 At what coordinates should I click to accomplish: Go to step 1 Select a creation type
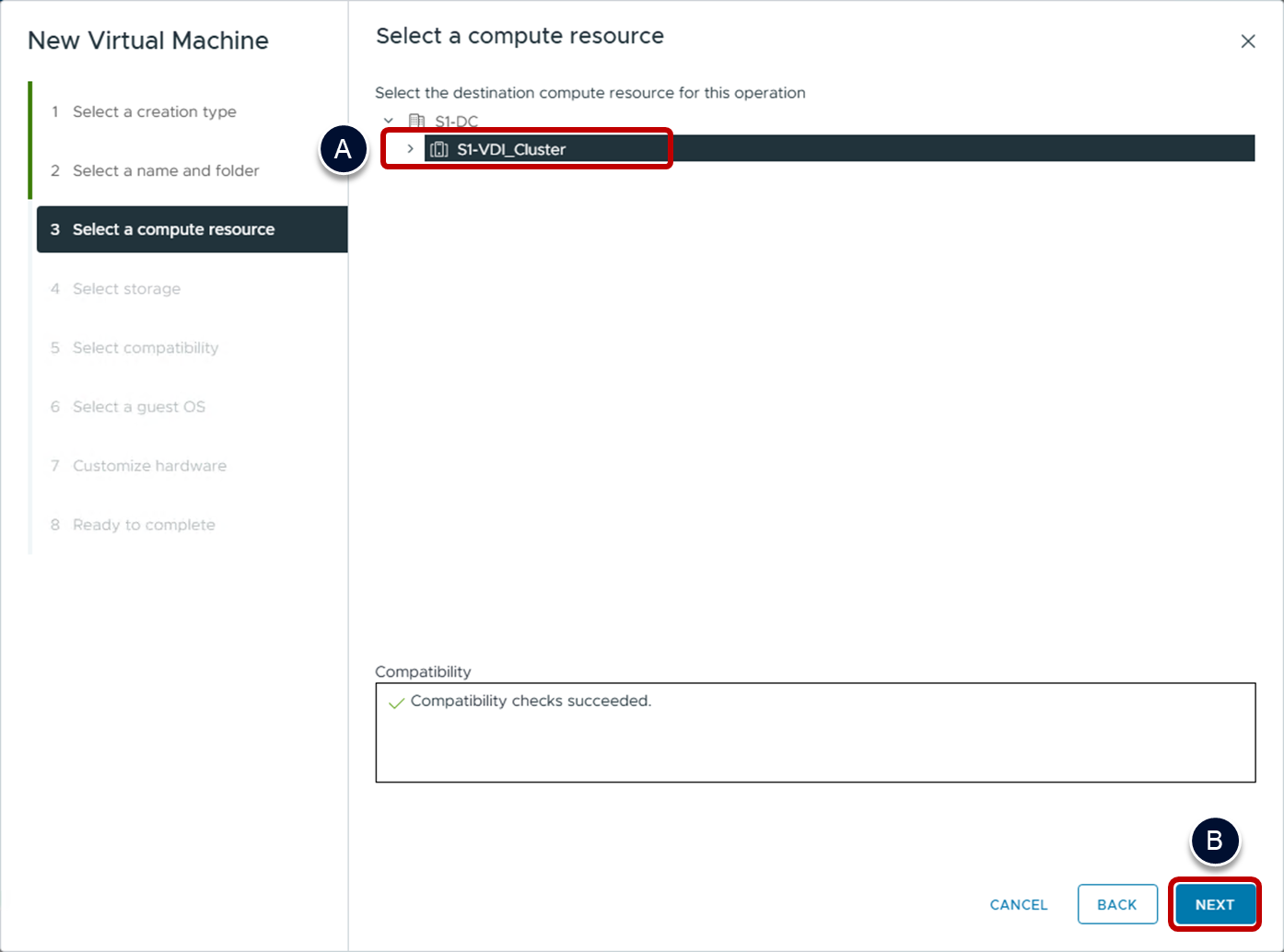[x=154, y=111]
